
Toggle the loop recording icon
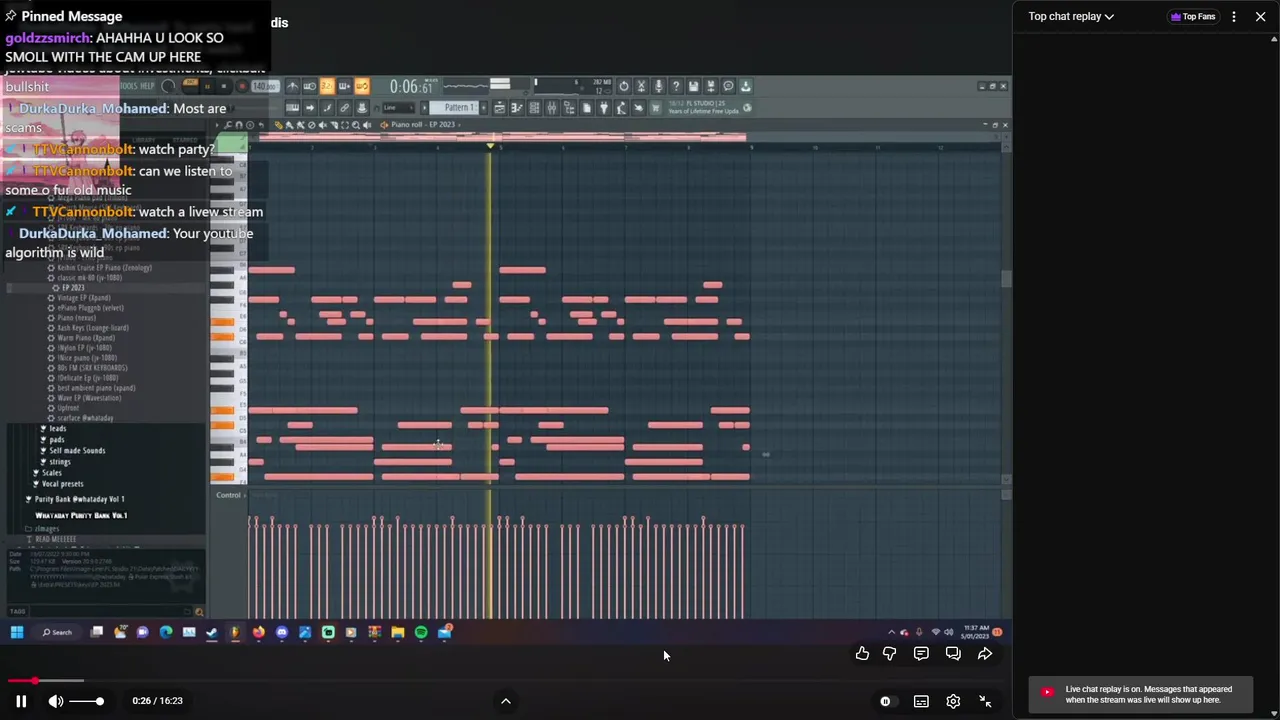pyautogui.click(x=363, y=86)
